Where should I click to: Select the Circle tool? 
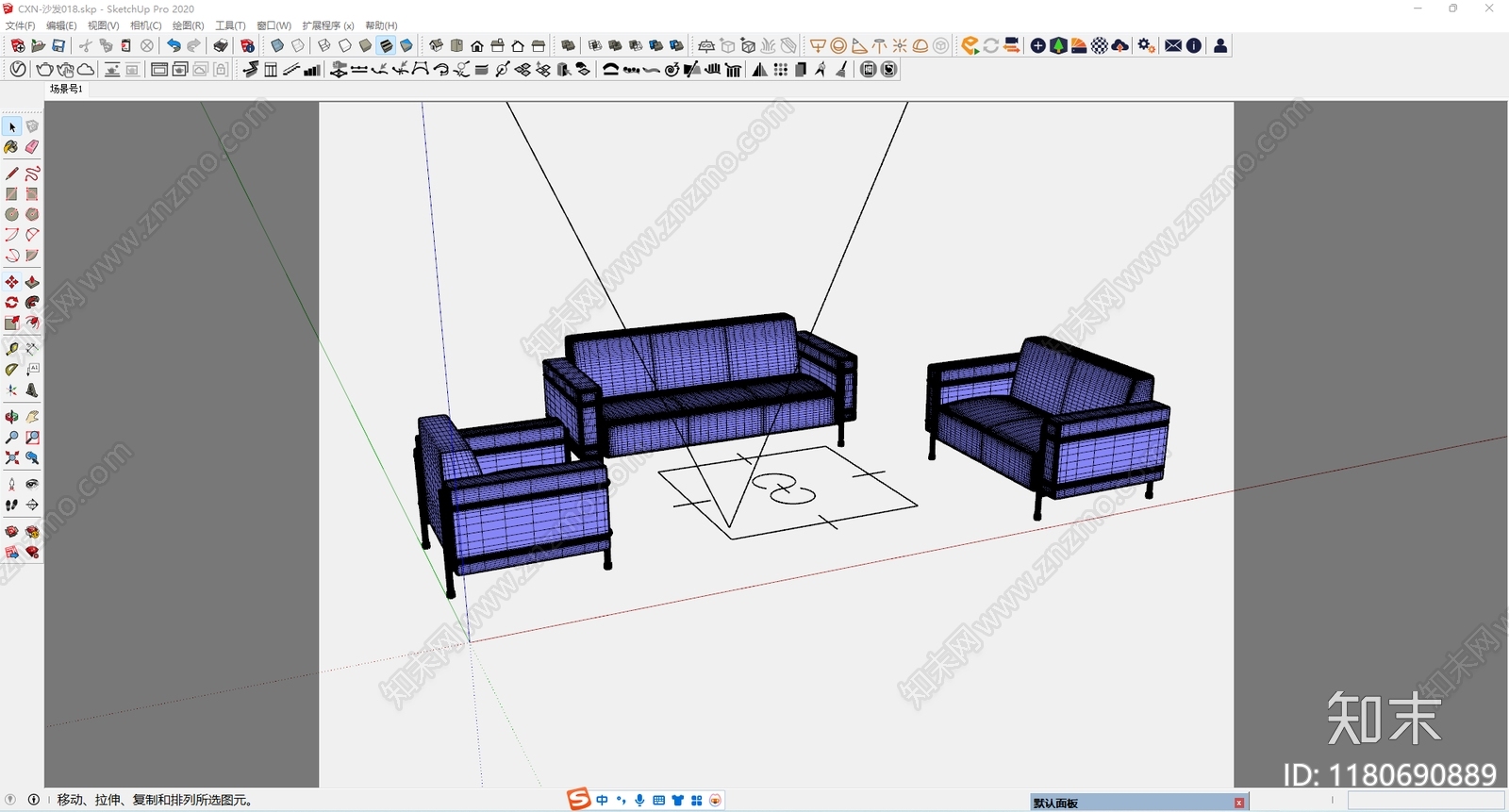pyautogui.click(x=12, y=214)
